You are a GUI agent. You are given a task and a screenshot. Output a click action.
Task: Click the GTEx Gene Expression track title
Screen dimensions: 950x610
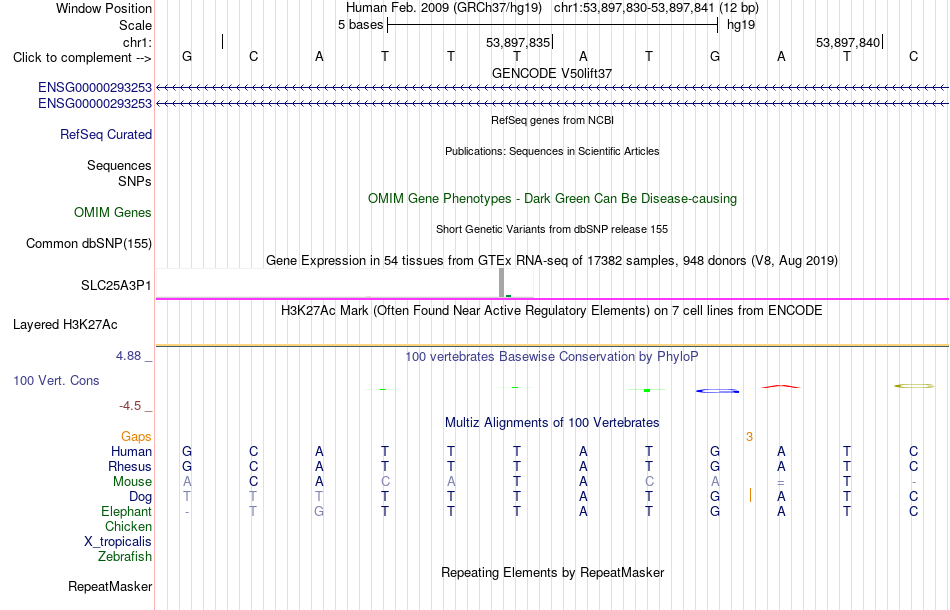pyautogui.click(x=552, y=260)
